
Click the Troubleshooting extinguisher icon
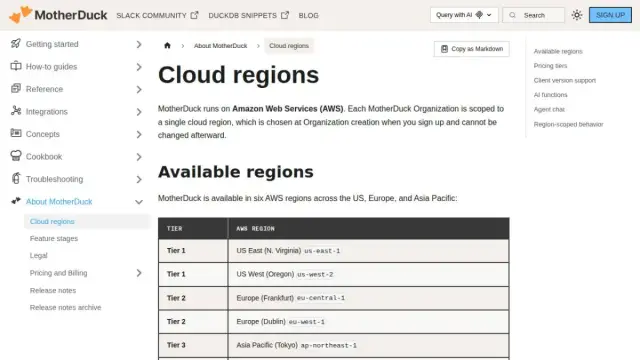pyautogui.click(x=16, y=178)
